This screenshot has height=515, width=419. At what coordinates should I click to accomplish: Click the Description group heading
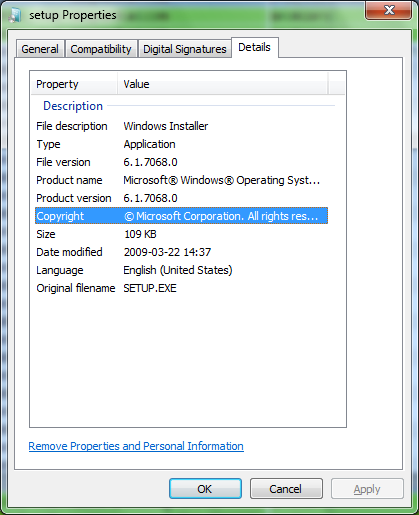click(x=73, y=106)
